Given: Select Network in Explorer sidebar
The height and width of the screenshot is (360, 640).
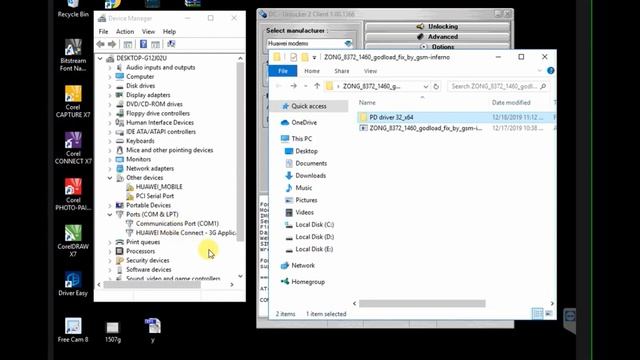Looking at the screenshot, I should (x=303, y=265).
